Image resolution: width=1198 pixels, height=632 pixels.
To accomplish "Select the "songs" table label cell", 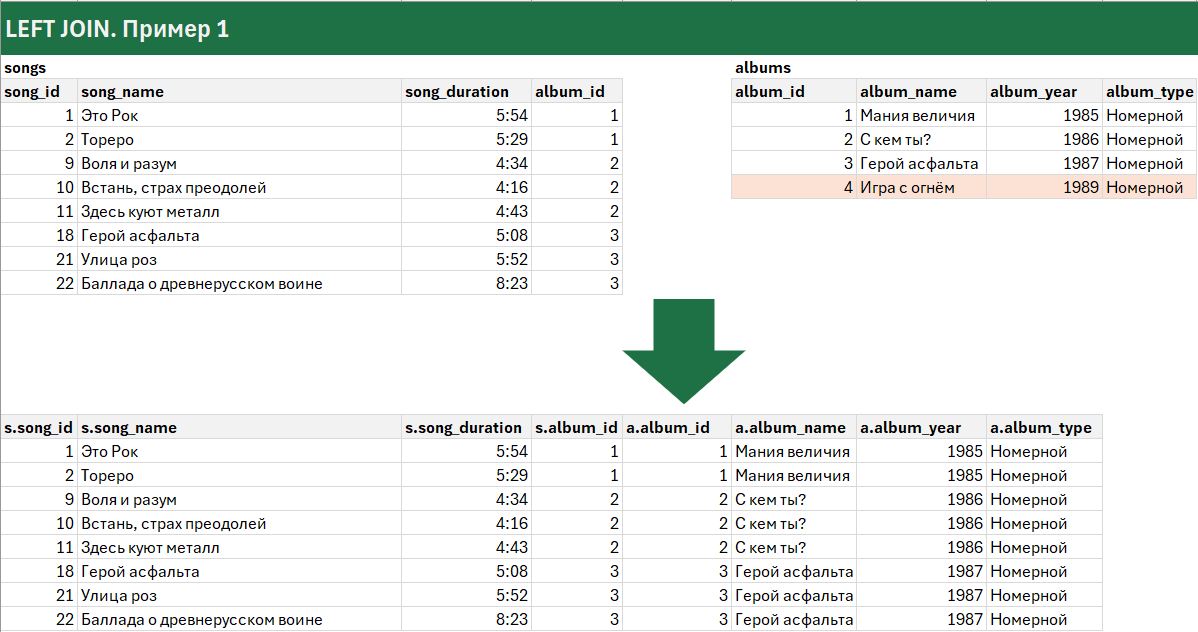I will [25, 68].
